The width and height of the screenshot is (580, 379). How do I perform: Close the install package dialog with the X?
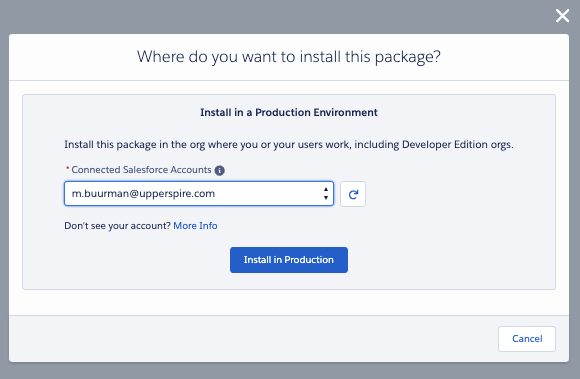coord(562,16)
